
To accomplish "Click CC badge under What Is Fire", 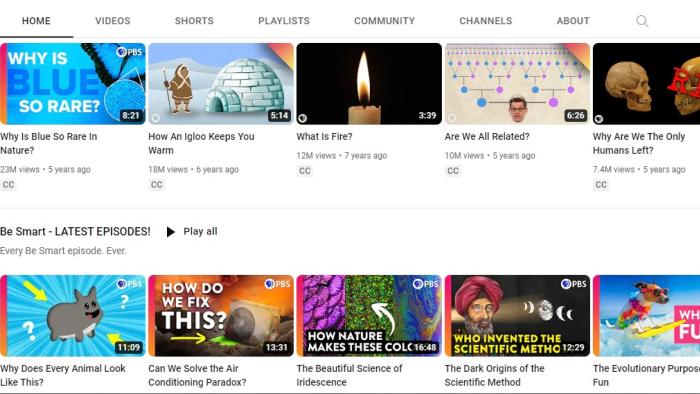I will pos(305,171).
